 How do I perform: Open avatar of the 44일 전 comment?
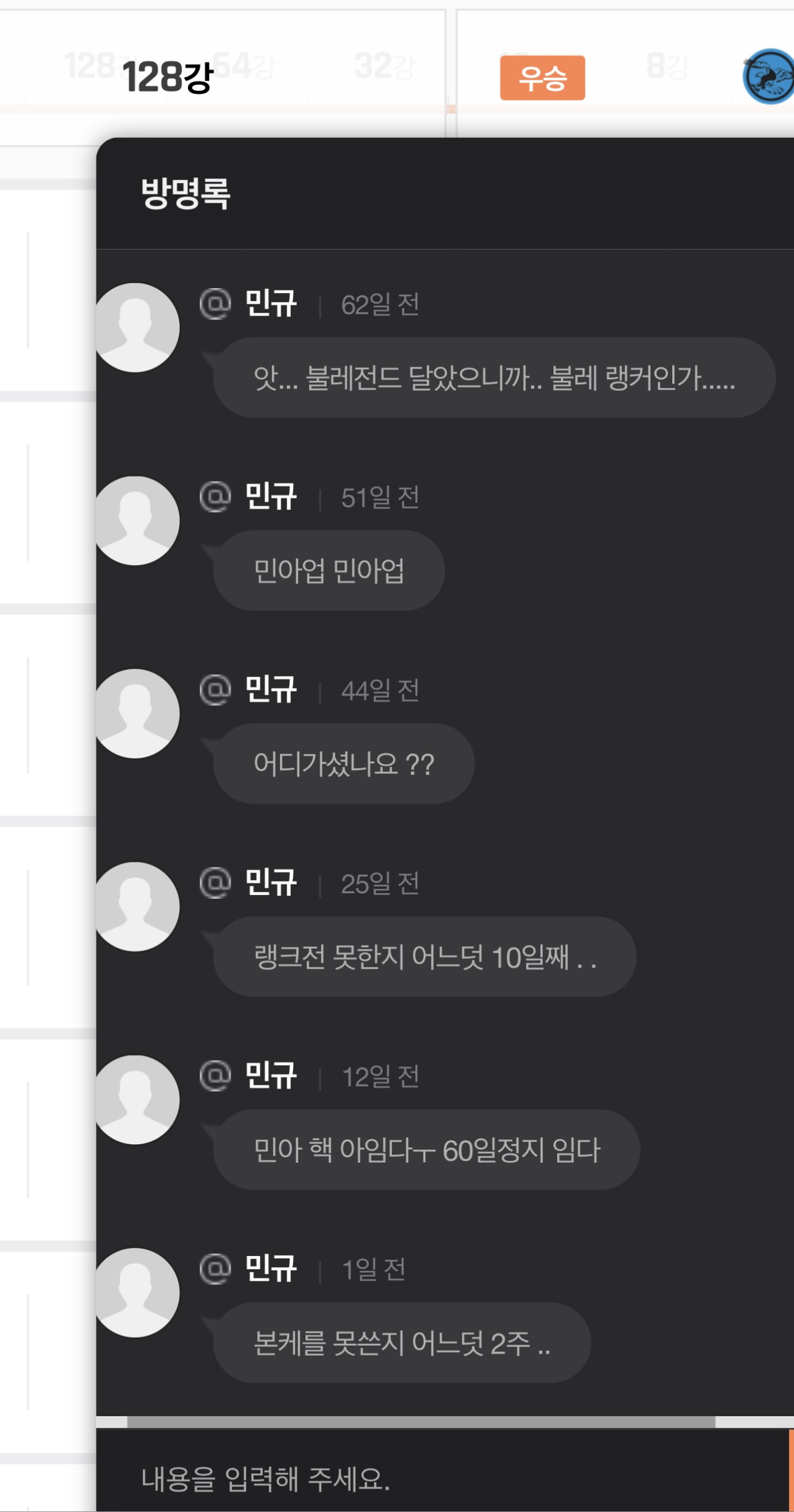[137, 713]
